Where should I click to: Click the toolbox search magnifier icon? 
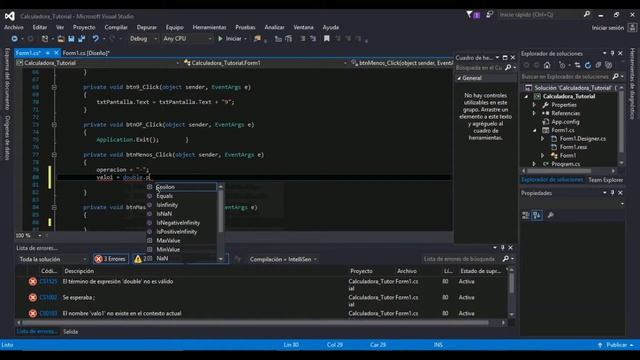[508, 67]
